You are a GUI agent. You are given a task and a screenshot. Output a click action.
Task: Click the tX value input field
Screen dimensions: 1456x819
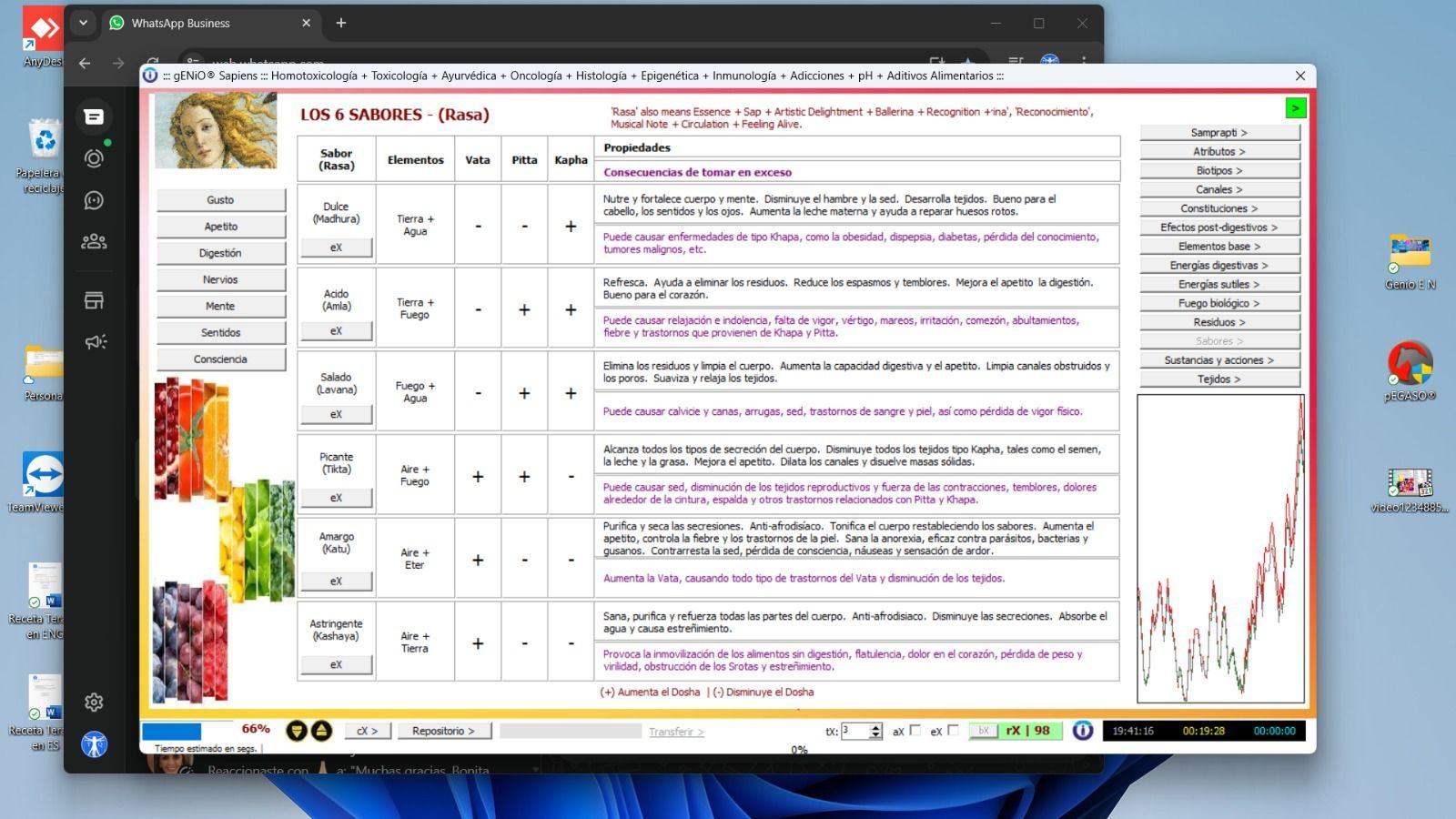[x=855, y=731]
